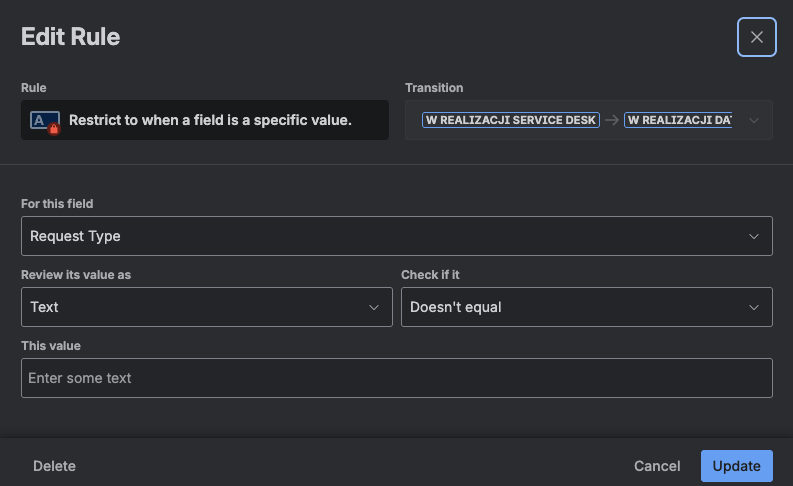Viewport: 793px width, 486px height.
Task: Cancel the rule edits
Action: coord(657,466)
